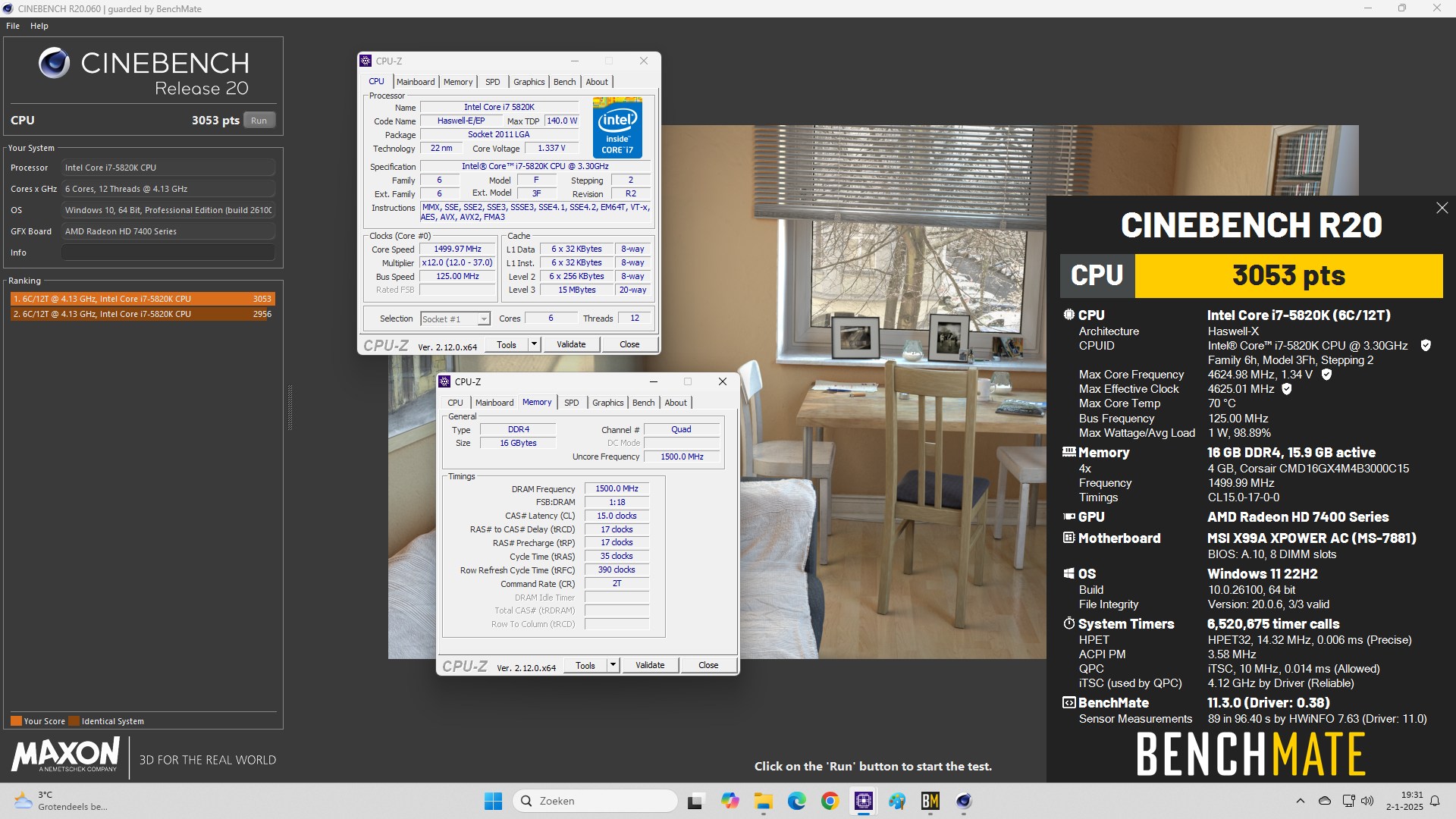Image resolution: width=1456 pixels, height=819 pixels.
Task: Click verified shield icon next to CPUID
Action: (1426, 346)
